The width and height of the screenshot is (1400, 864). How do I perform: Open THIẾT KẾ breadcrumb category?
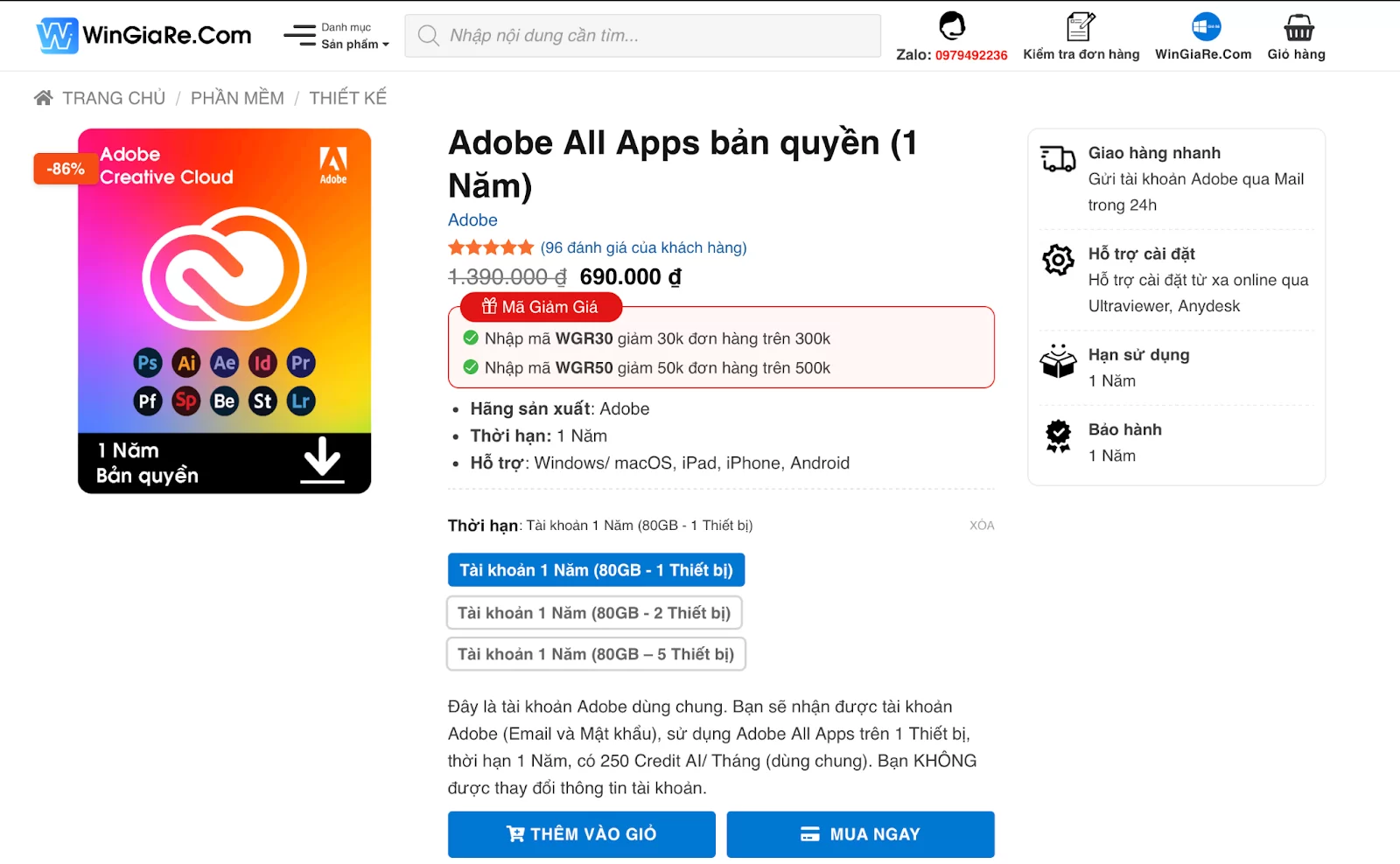pyautogui.click(x=347, y=98)
